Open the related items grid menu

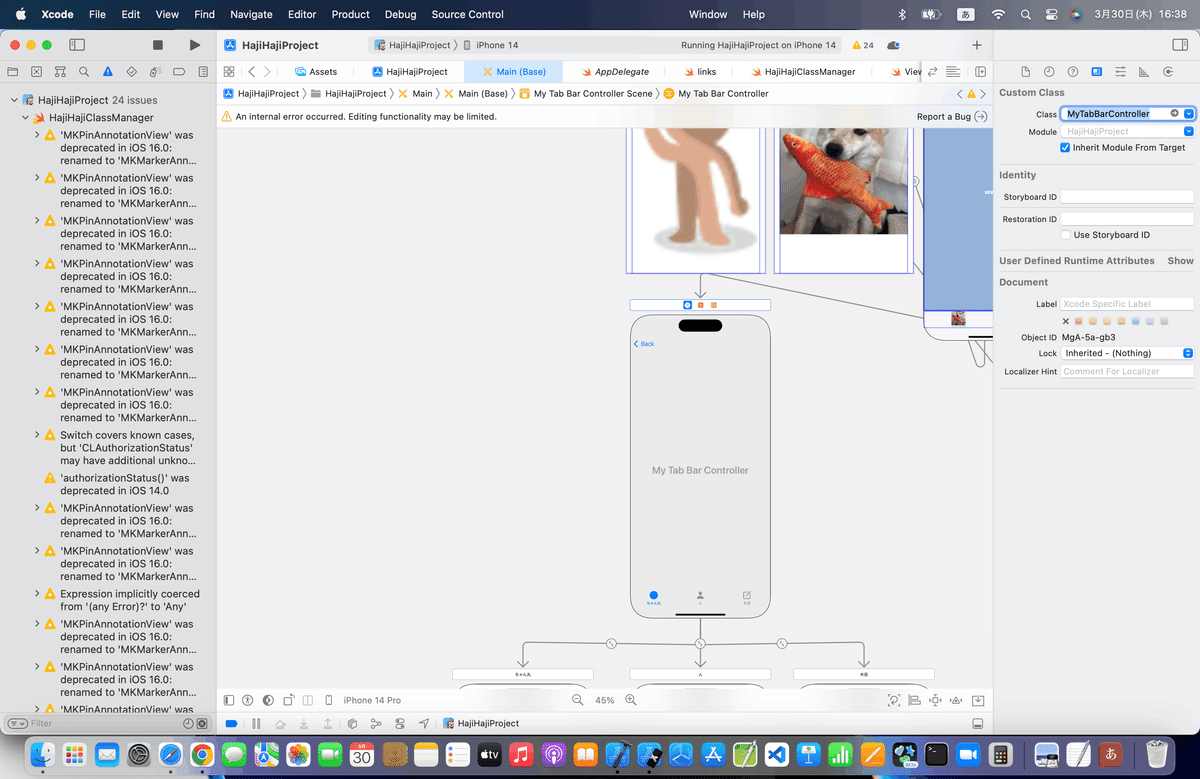[x=229, y=72]
